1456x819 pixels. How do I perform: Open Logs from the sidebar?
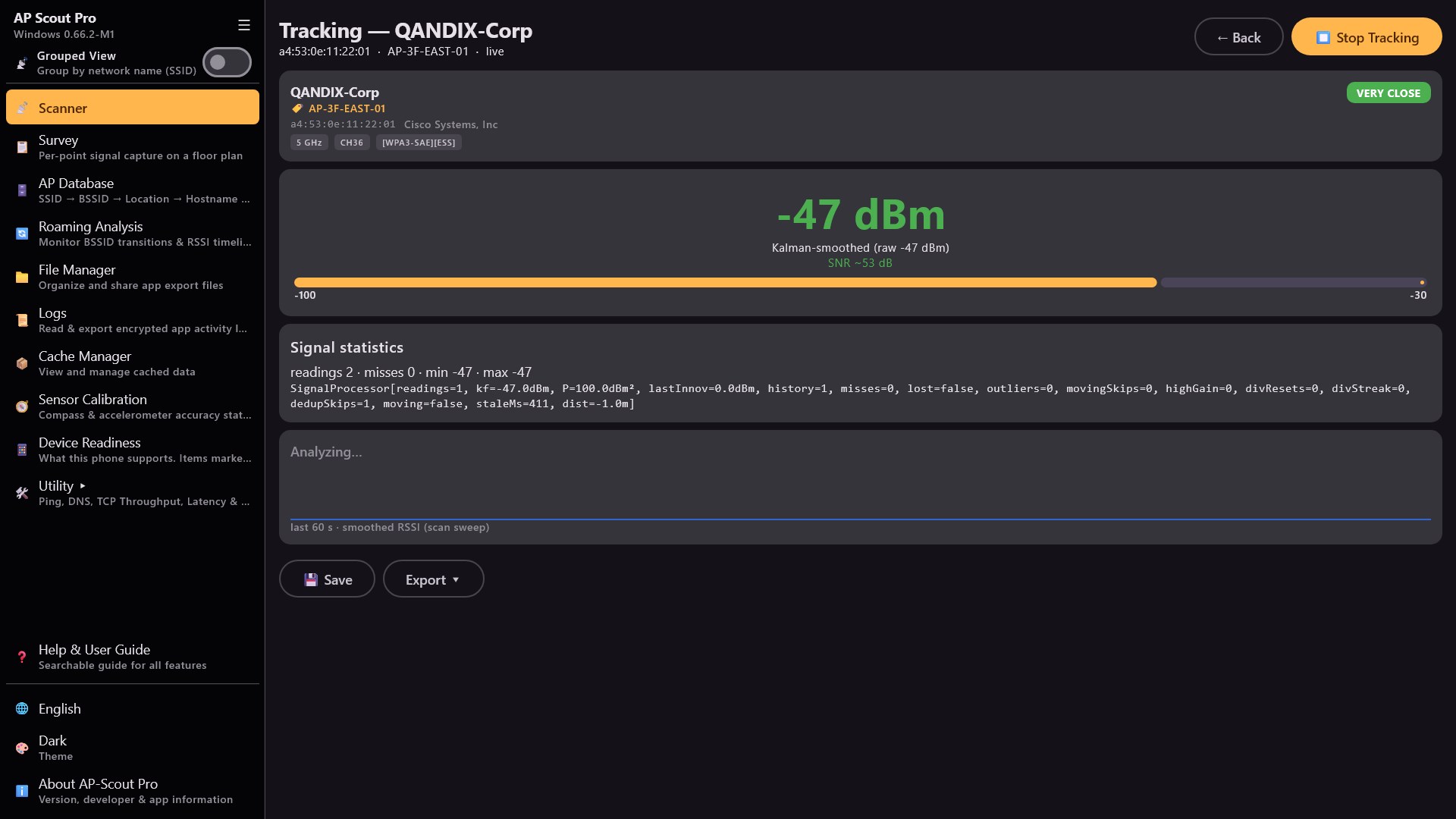coord(133,320)
